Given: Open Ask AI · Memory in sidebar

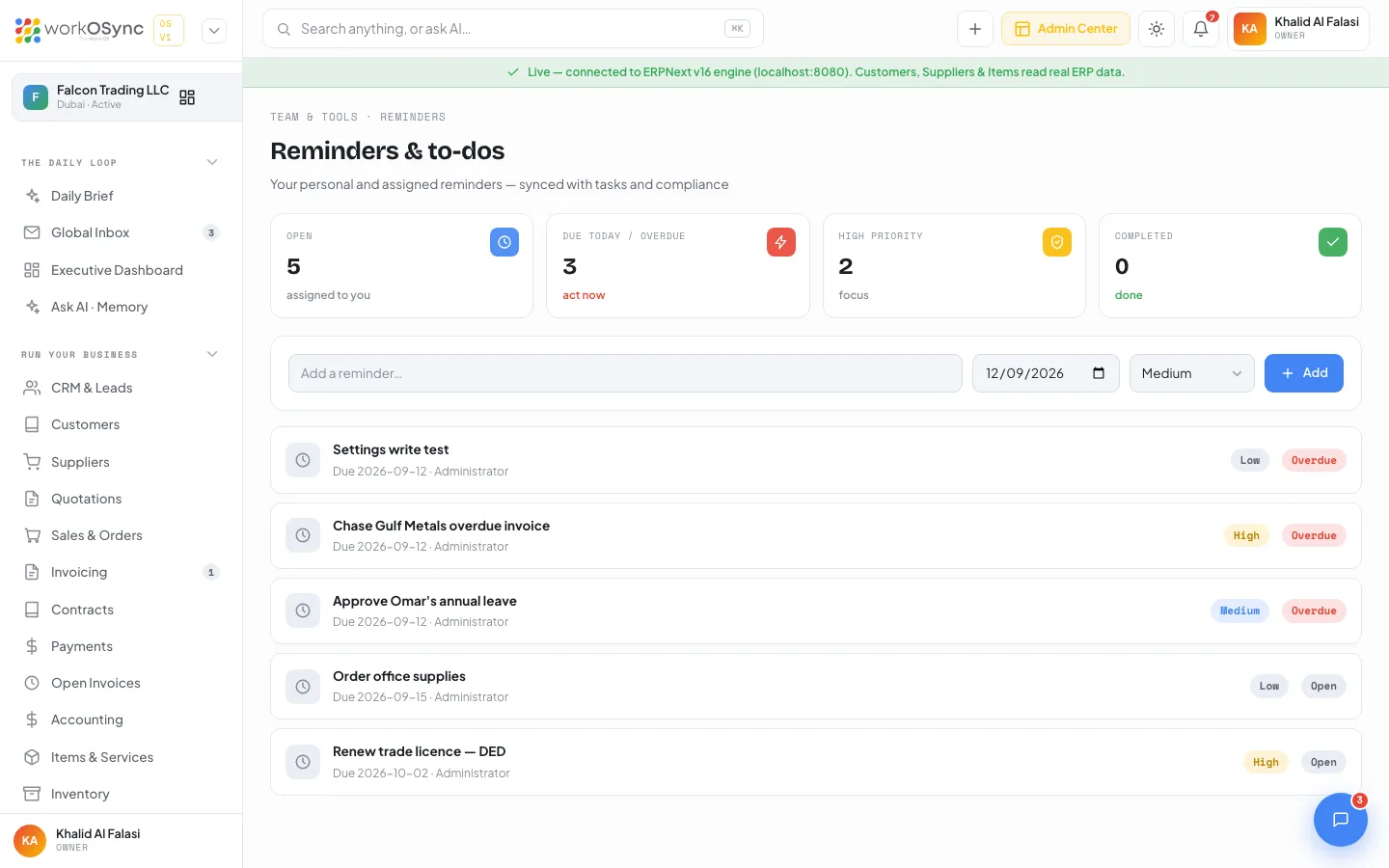Looking at the screenshot, I should pyautogui.click(x=121, y=307).
